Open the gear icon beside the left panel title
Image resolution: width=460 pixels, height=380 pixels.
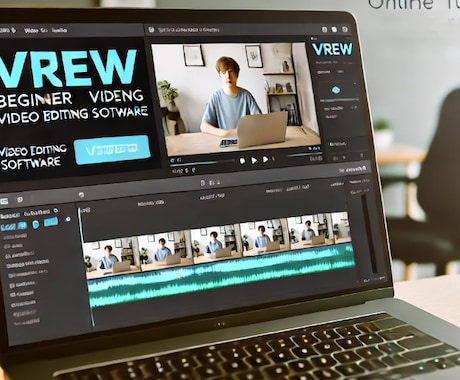56,211
